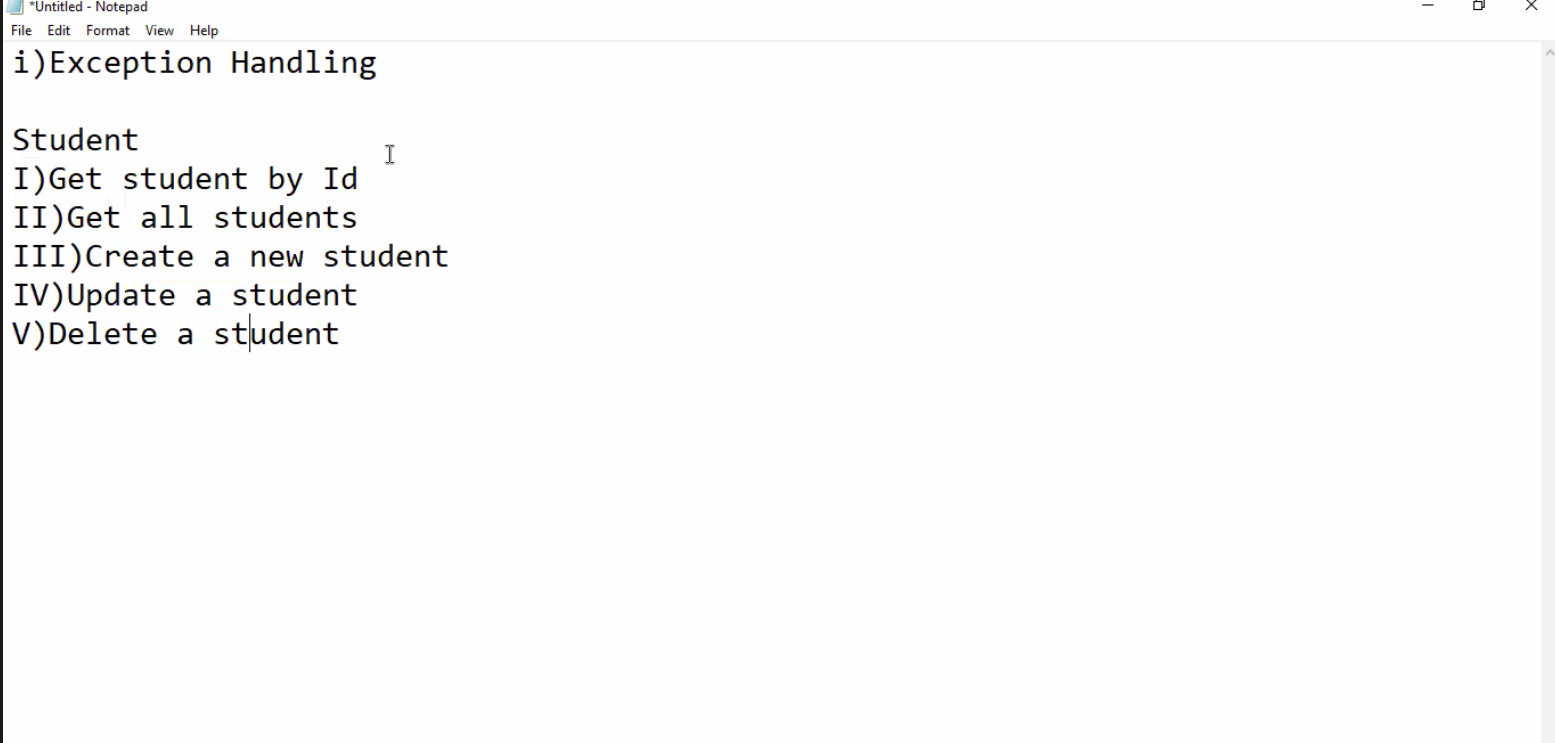Click the line 'Delete a student'
The image size is (1555, 743).
pyautogui.click(x=175, y=333)
